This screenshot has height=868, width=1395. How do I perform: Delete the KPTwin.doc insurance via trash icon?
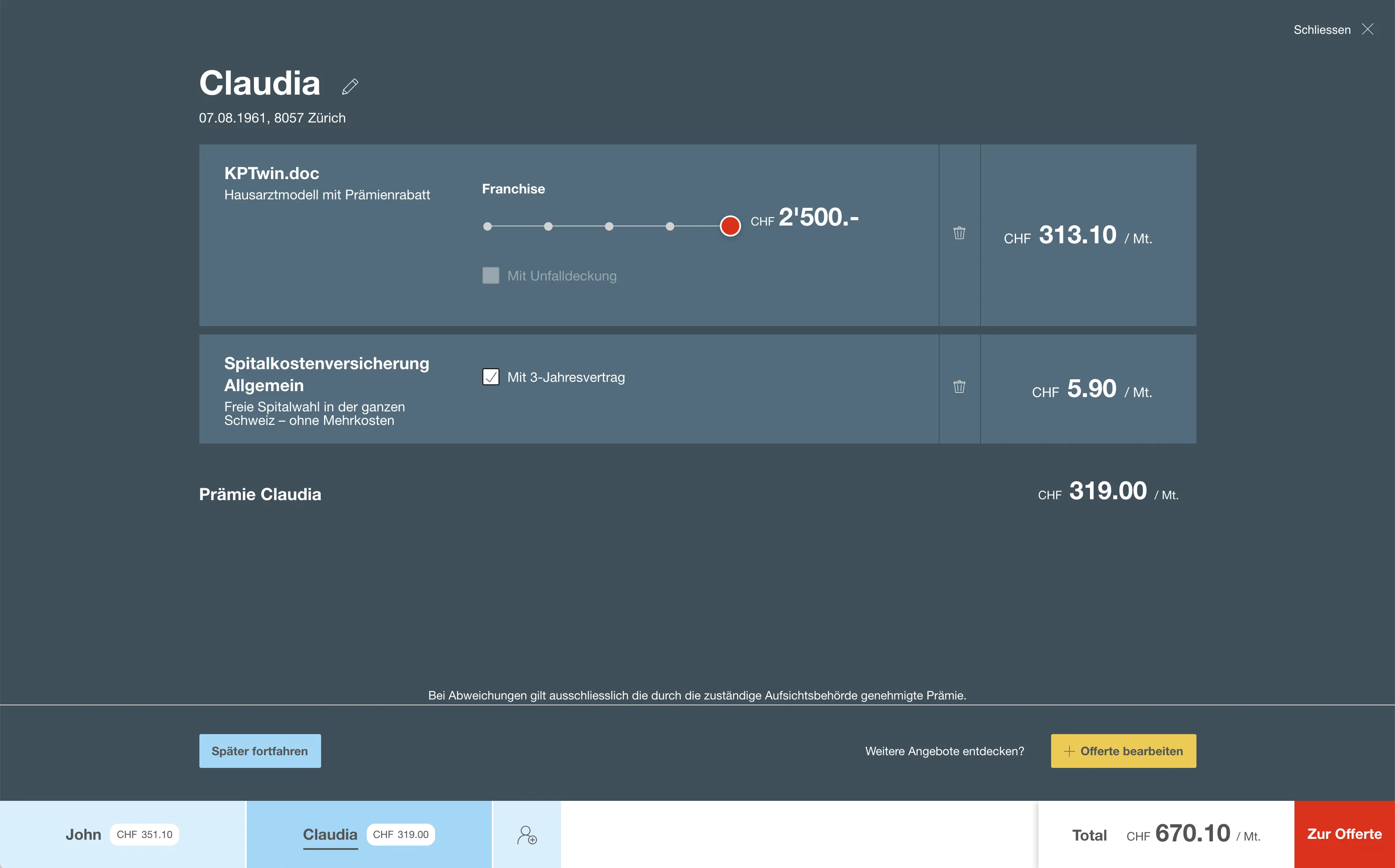(959, 232)
